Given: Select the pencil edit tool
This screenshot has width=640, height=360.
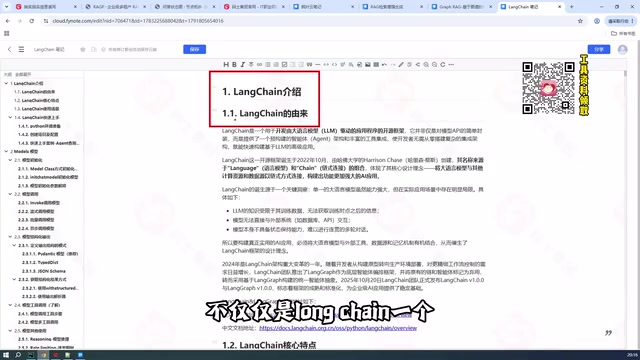Looking at the screenshot, I should [x=401, y=64].
